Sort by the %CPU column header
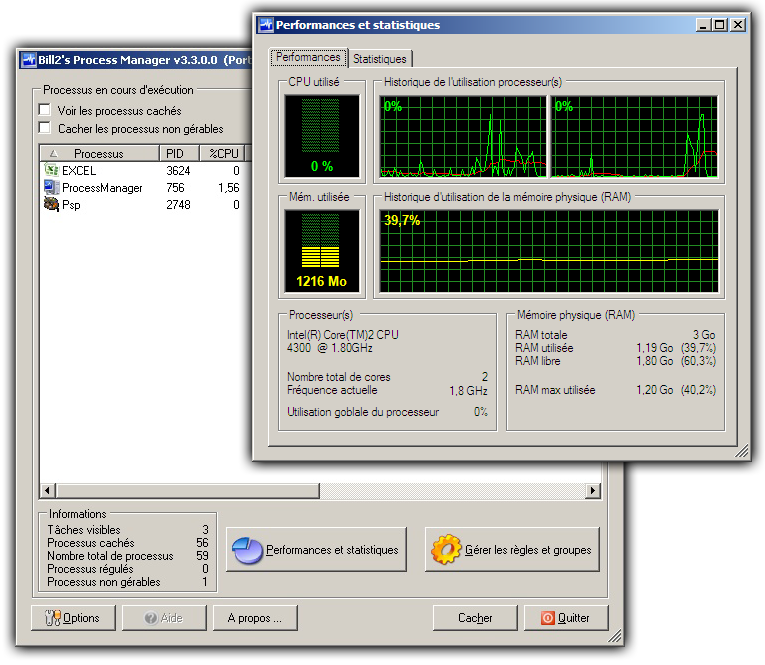The image size is (765, 665). point(222,154)
